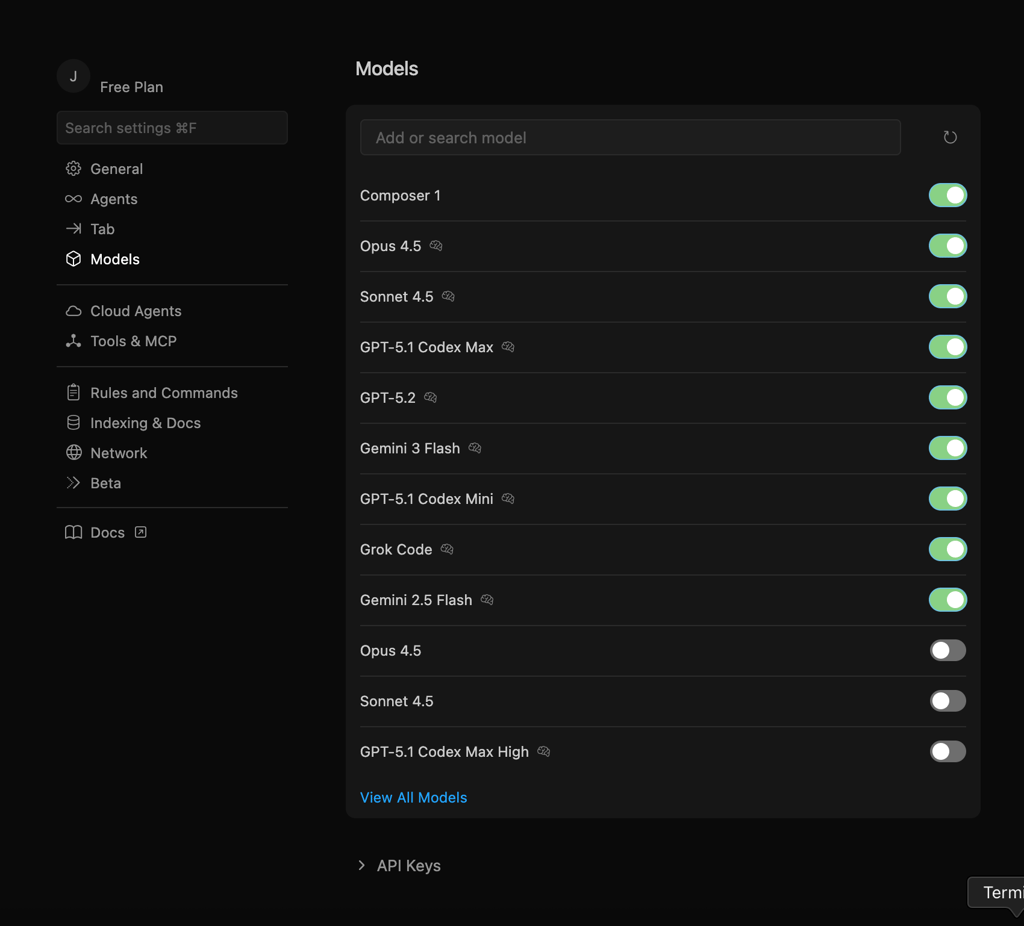
Task: Disable the Grok Code toggle
Action: [948, 549]
